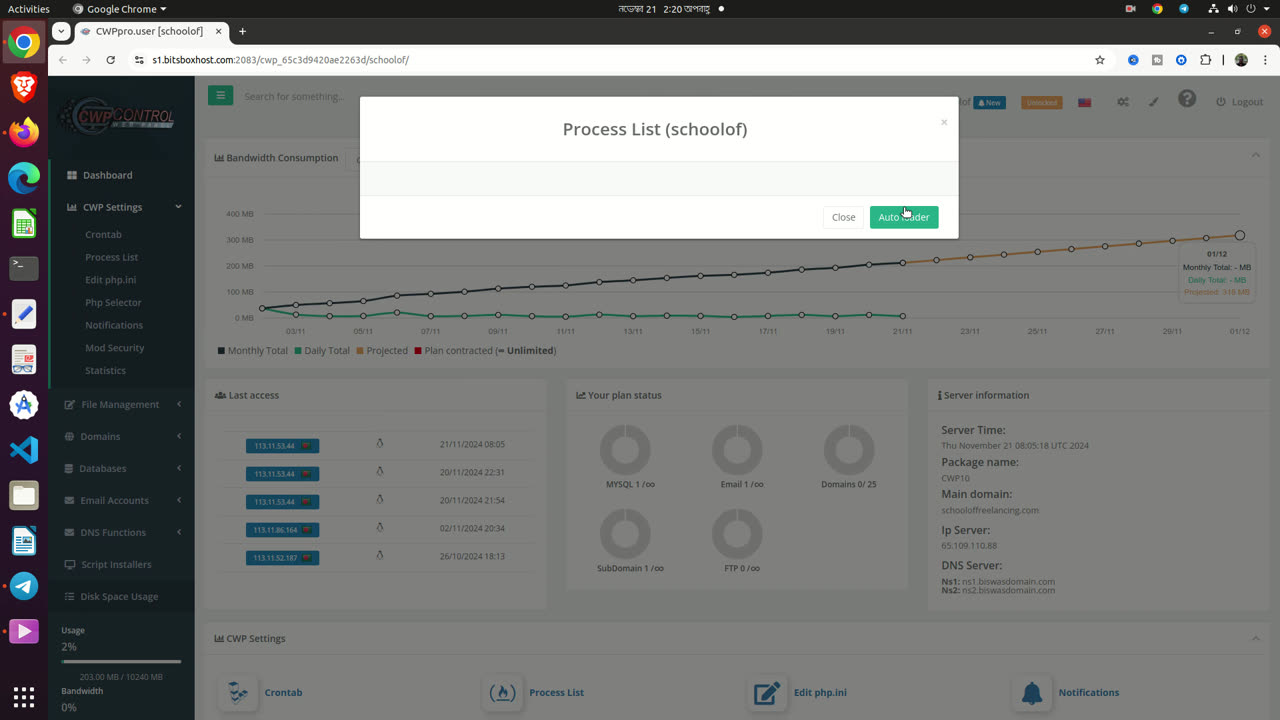This screenshot has height=720, width=1280.
Task: Open the question mark help icon
Action: tap(1187, 99)
